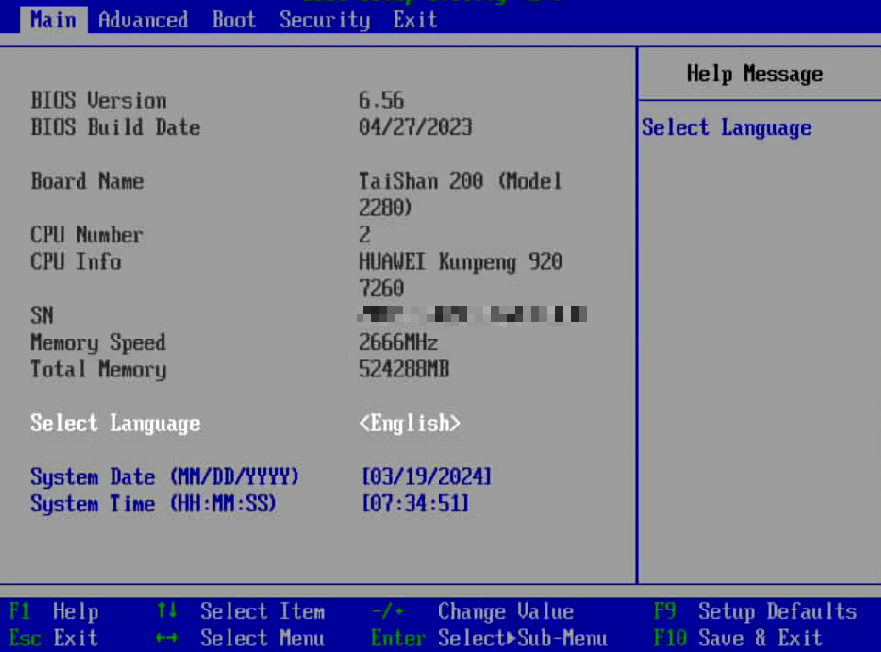Click the Help Message panel heading

(755, 74)
